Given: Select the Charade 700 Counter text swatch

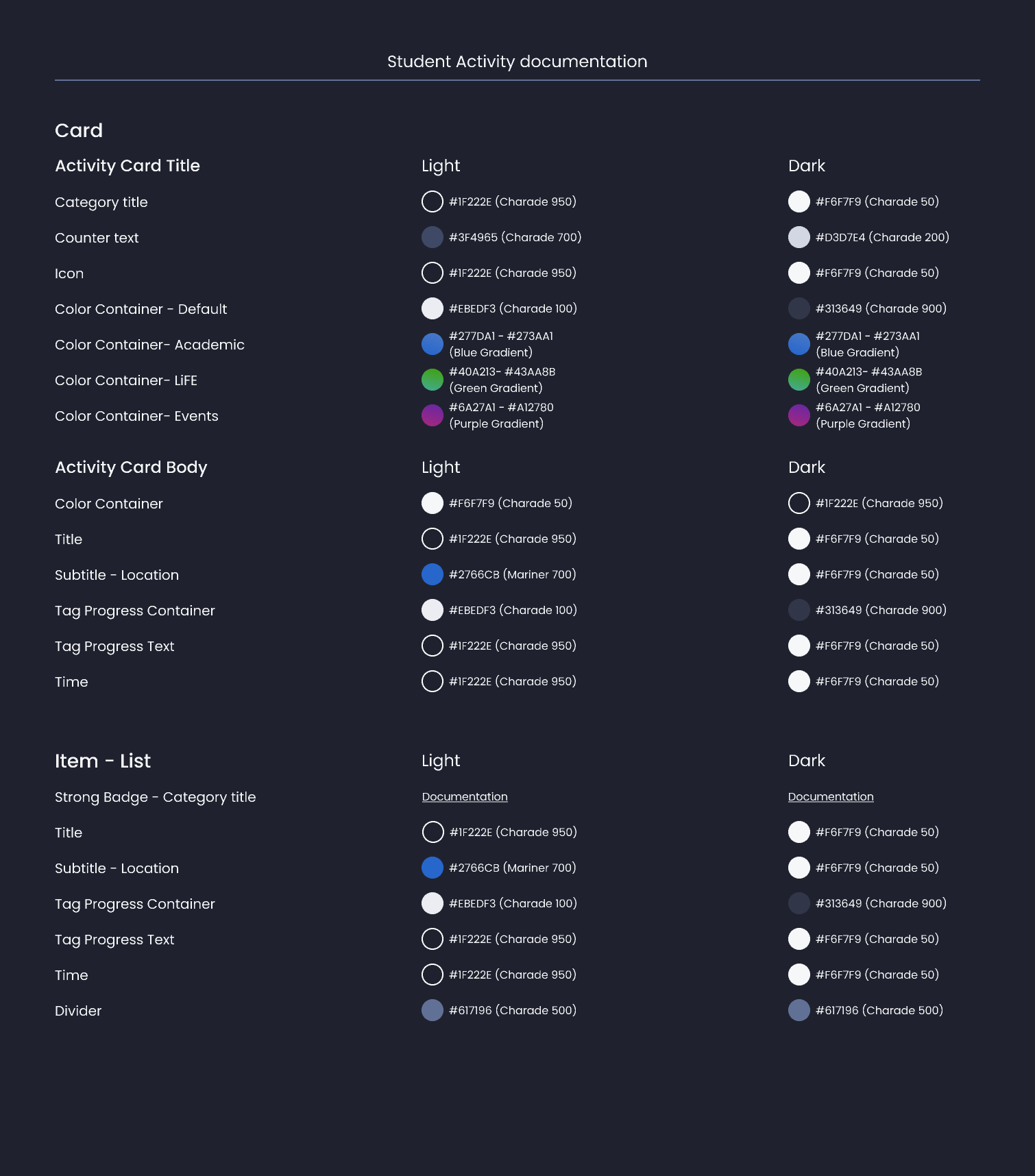Looking at the screenshot, I should coord(433,237).
